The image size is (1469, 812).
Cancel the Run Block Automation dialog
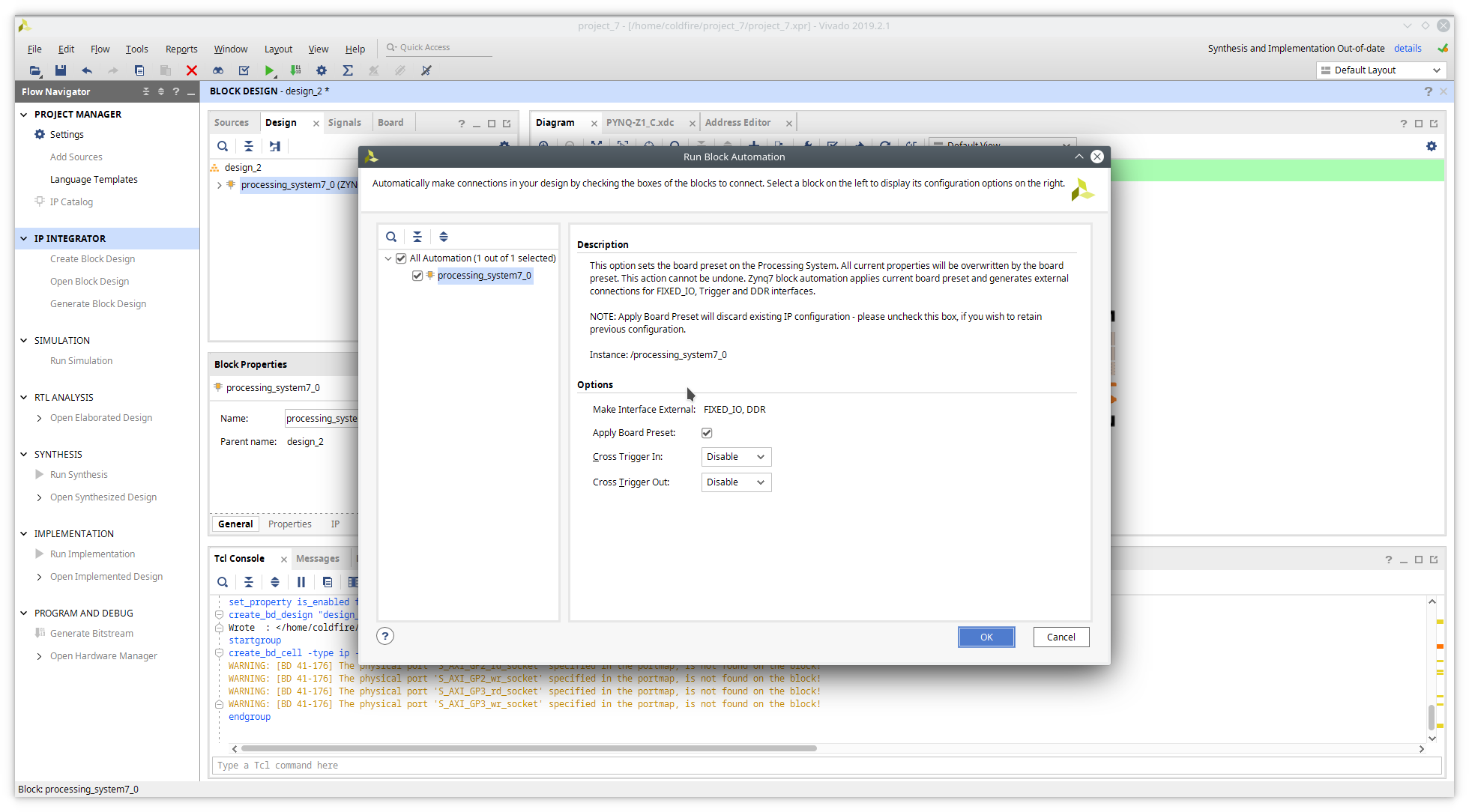pos(1061,637)
